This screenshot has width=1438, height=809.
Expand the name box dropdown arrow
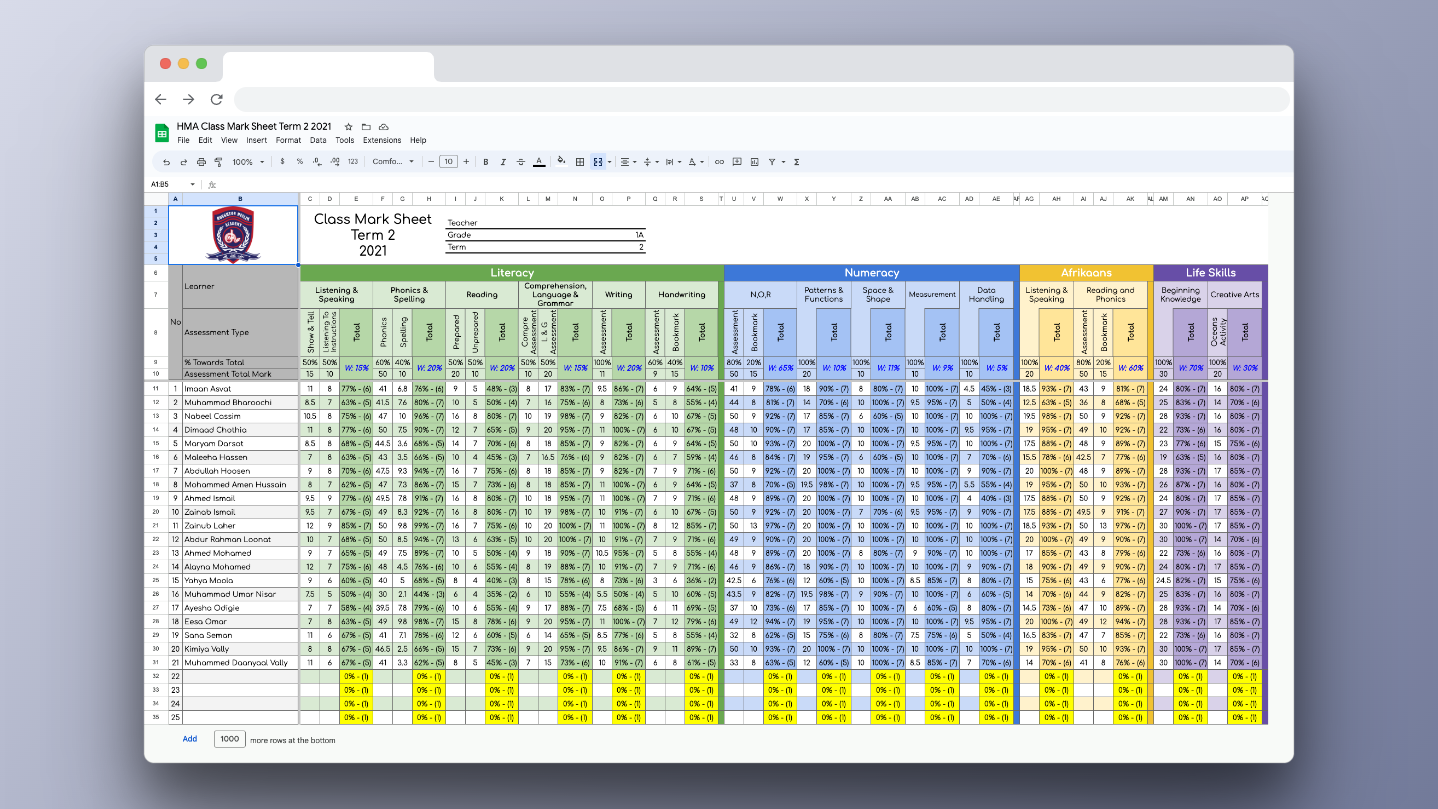(x=191, y=184)
